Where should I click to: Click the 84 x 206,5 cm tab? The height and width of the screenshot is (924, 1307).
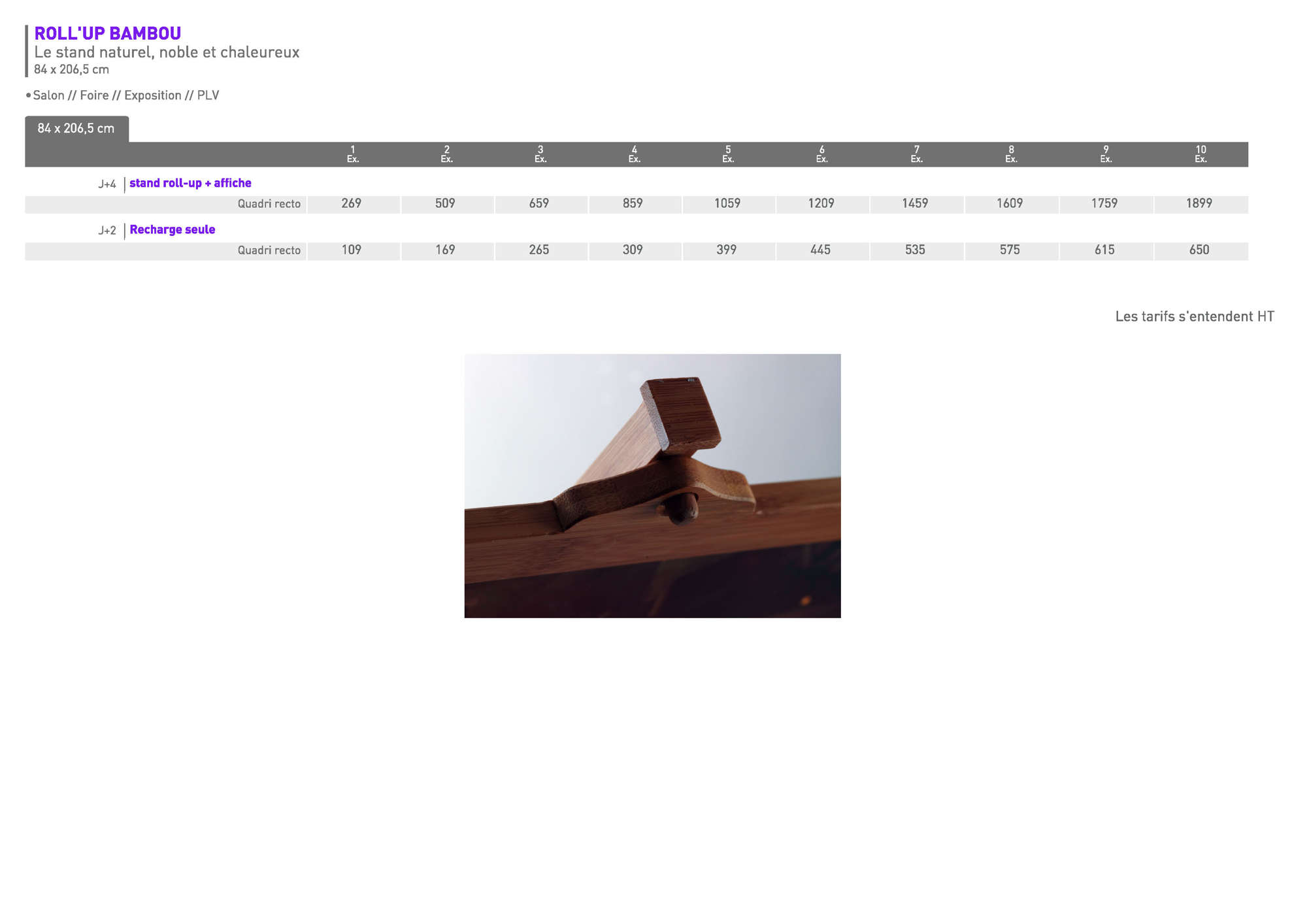coord(76,129)
